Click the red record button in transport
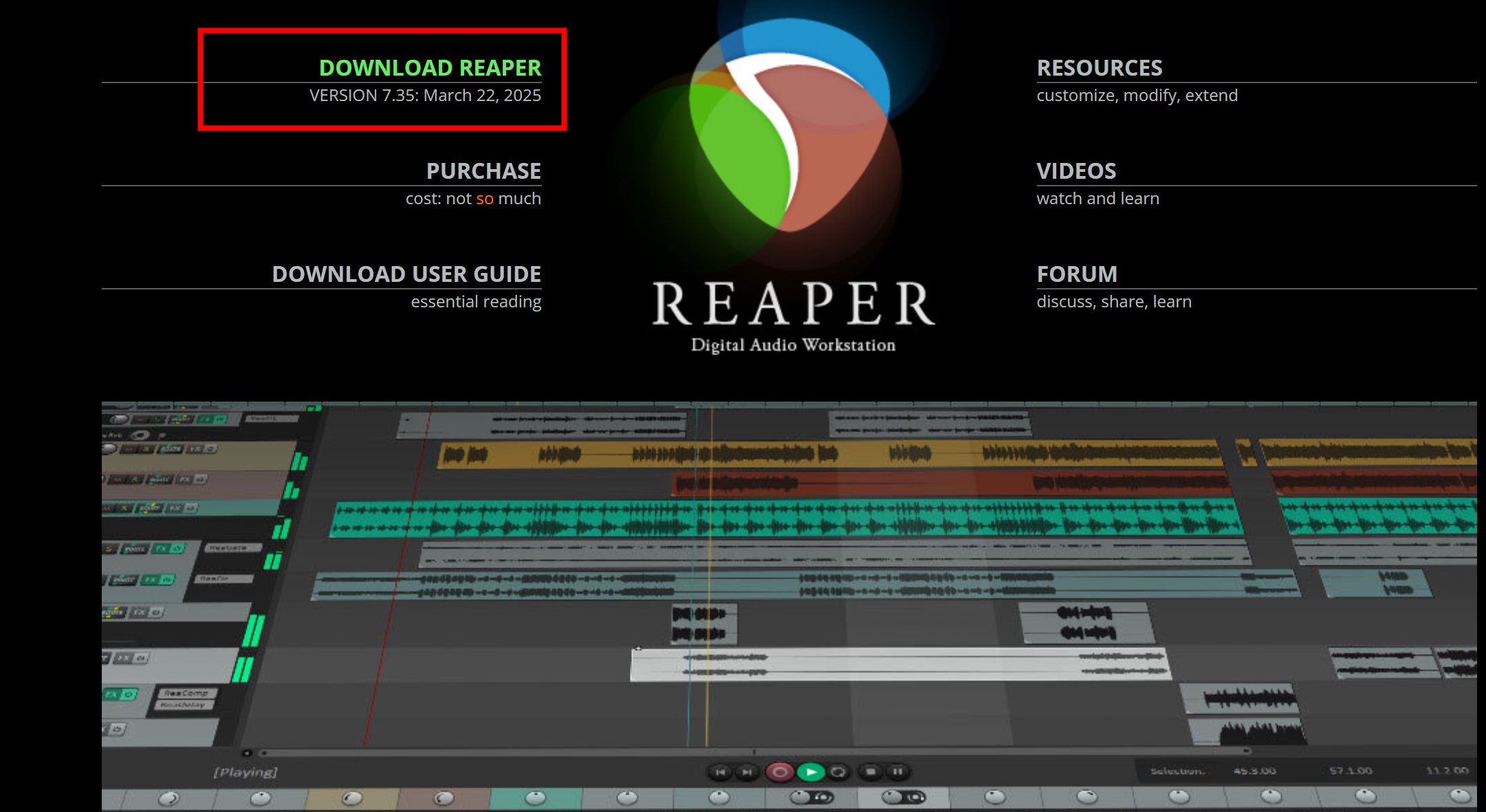Screen dimensions: 1486x812 pos(780,772)
